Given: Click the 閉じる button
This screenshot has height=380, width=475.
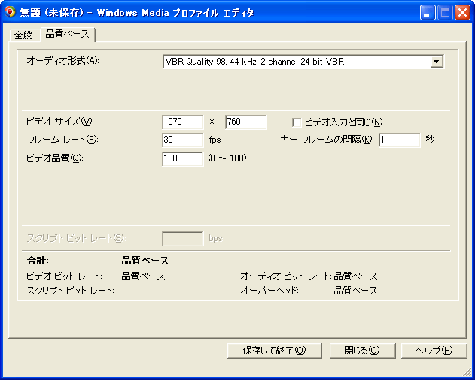Looking at the screenshot, I should pyautogui.click(x=362, y=351).
